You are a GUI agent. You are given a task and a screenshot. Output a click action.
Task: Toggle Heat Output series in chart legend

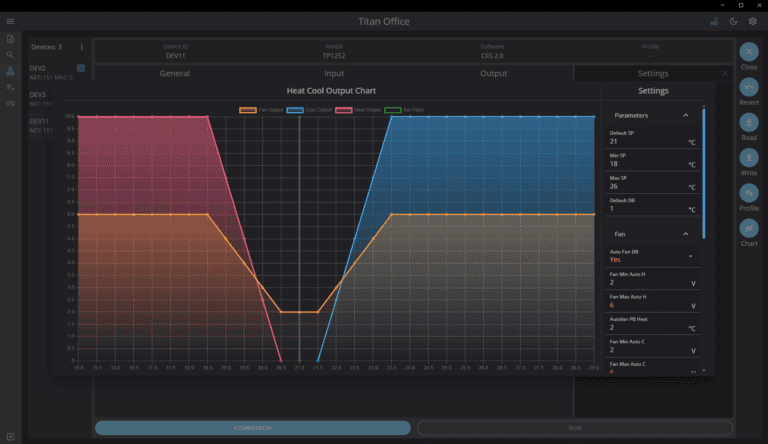click(358, 110)
